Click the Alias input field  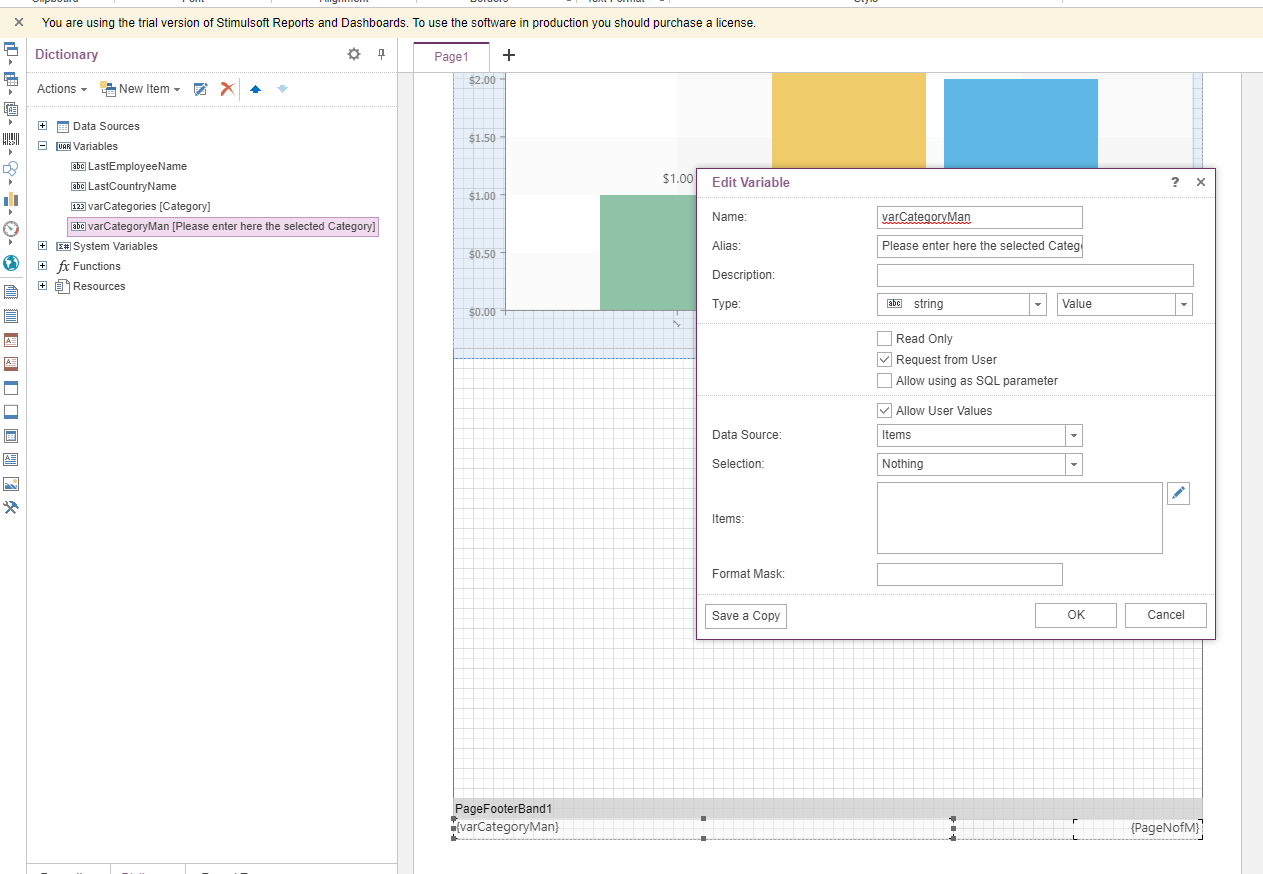tap(979, 246)
